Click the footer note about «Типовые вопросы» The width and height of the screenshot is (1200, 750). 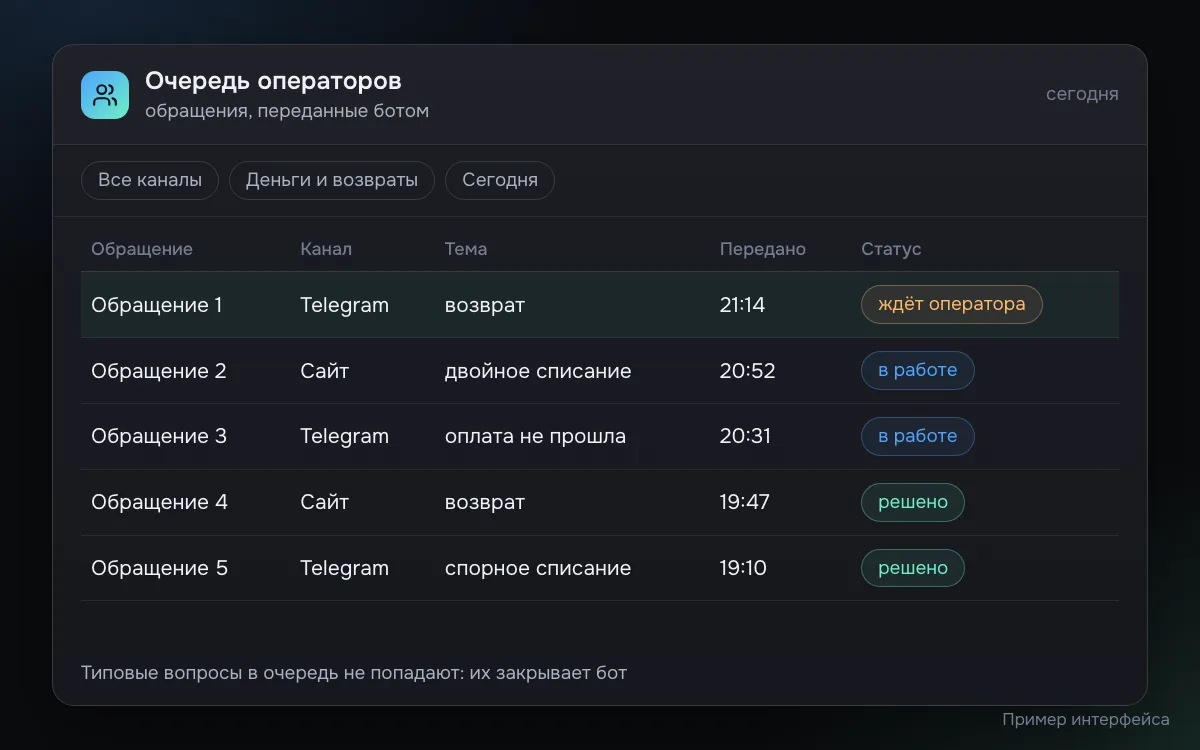[354, 673]
